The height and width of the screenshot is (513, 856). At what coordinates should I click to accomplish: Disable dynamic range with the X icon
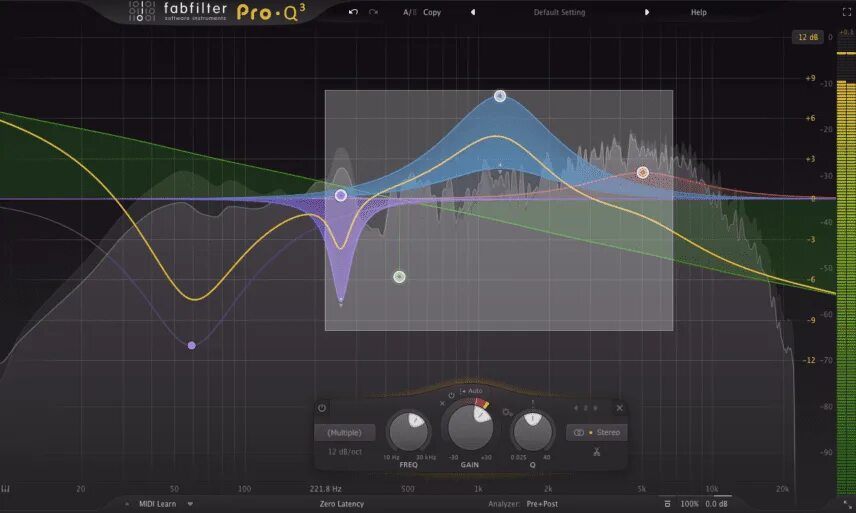(x=442, y=403)
